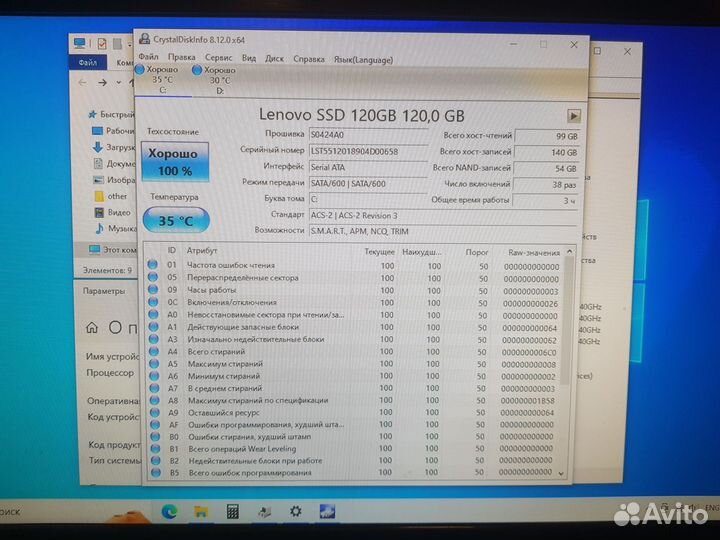Viewport: 720px width, 540px height.
Task: Open Settings gear from the taskbar
Action: coord(295,511)
